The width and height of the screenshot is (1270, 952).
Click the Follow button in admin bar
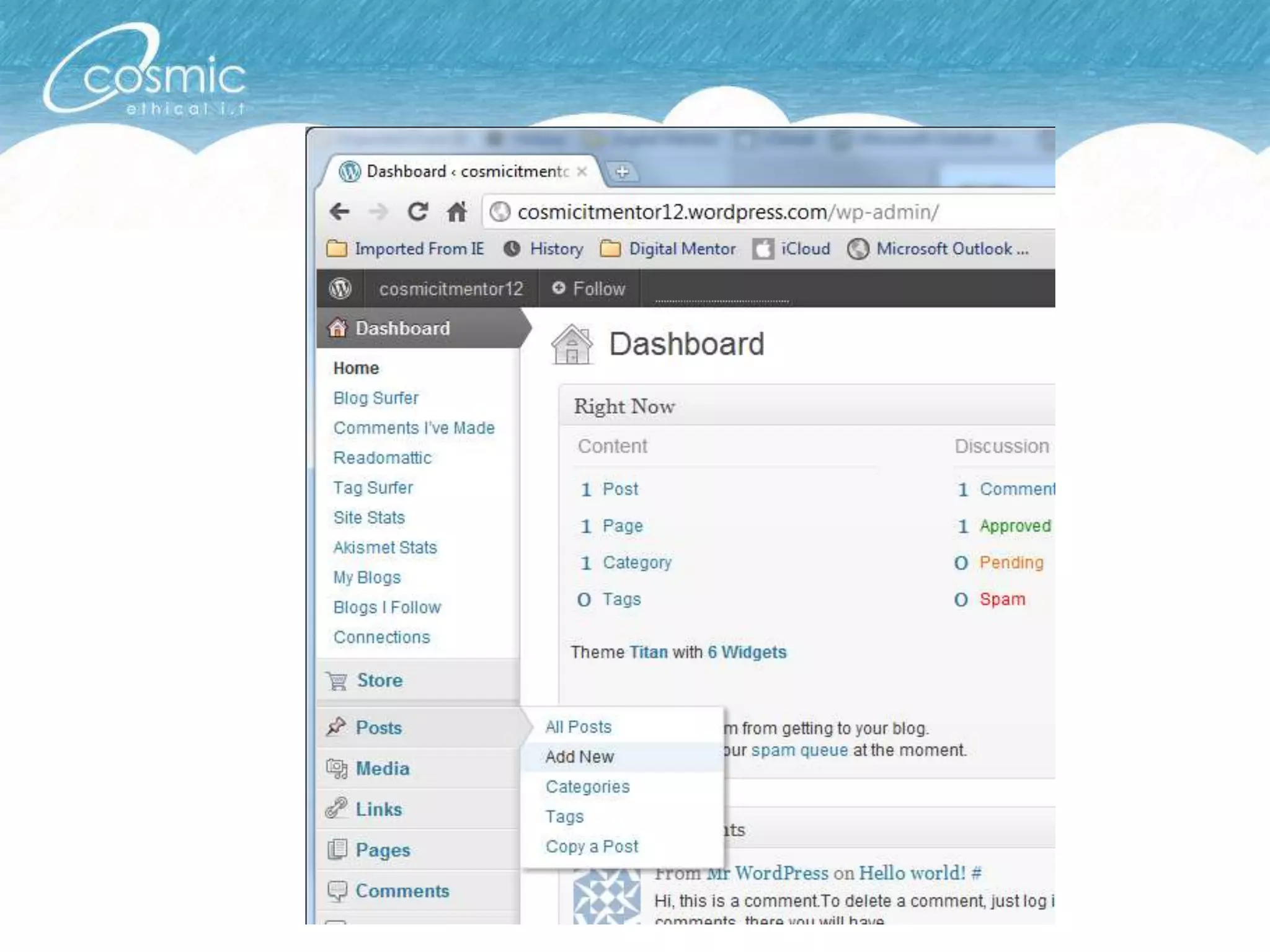coord(589,289)
